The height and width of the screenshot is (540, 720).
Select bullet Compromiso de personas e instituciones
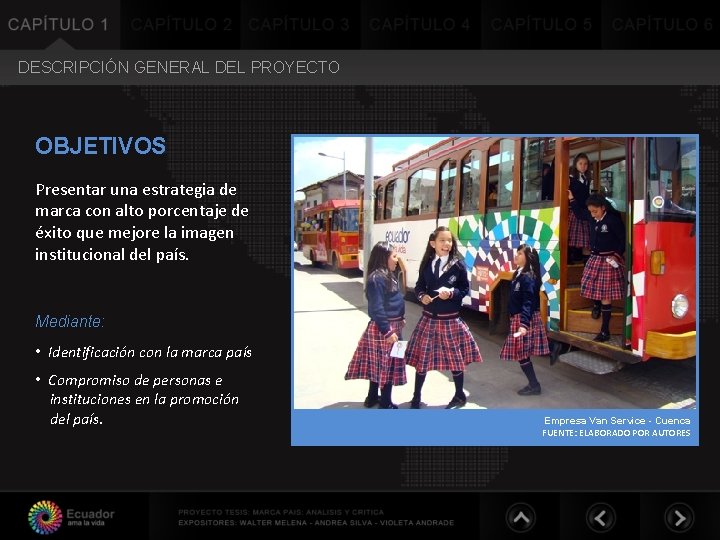(x=144, y=399)
